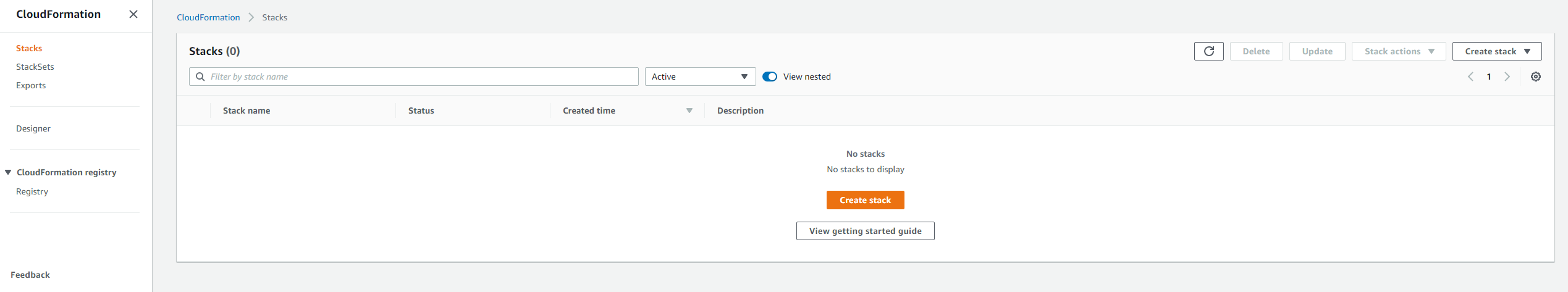Open the Stack actions dropdown
The image size is (1568, 292).
(1398, 51)
